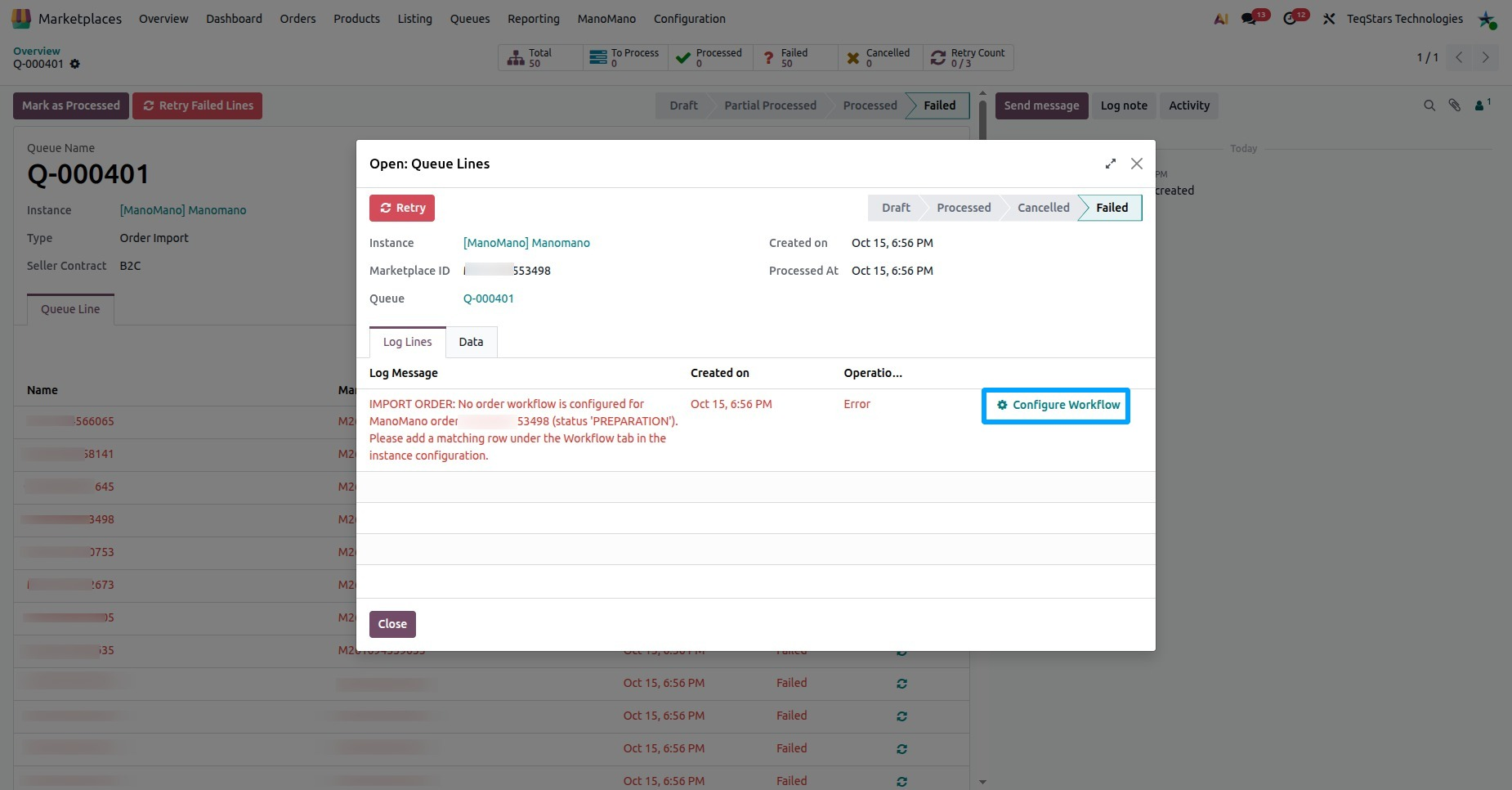Viewport: 1512px width, 790px height.
Task: Click the Cancelled stage in dialog status bar
Action: 1043,208
